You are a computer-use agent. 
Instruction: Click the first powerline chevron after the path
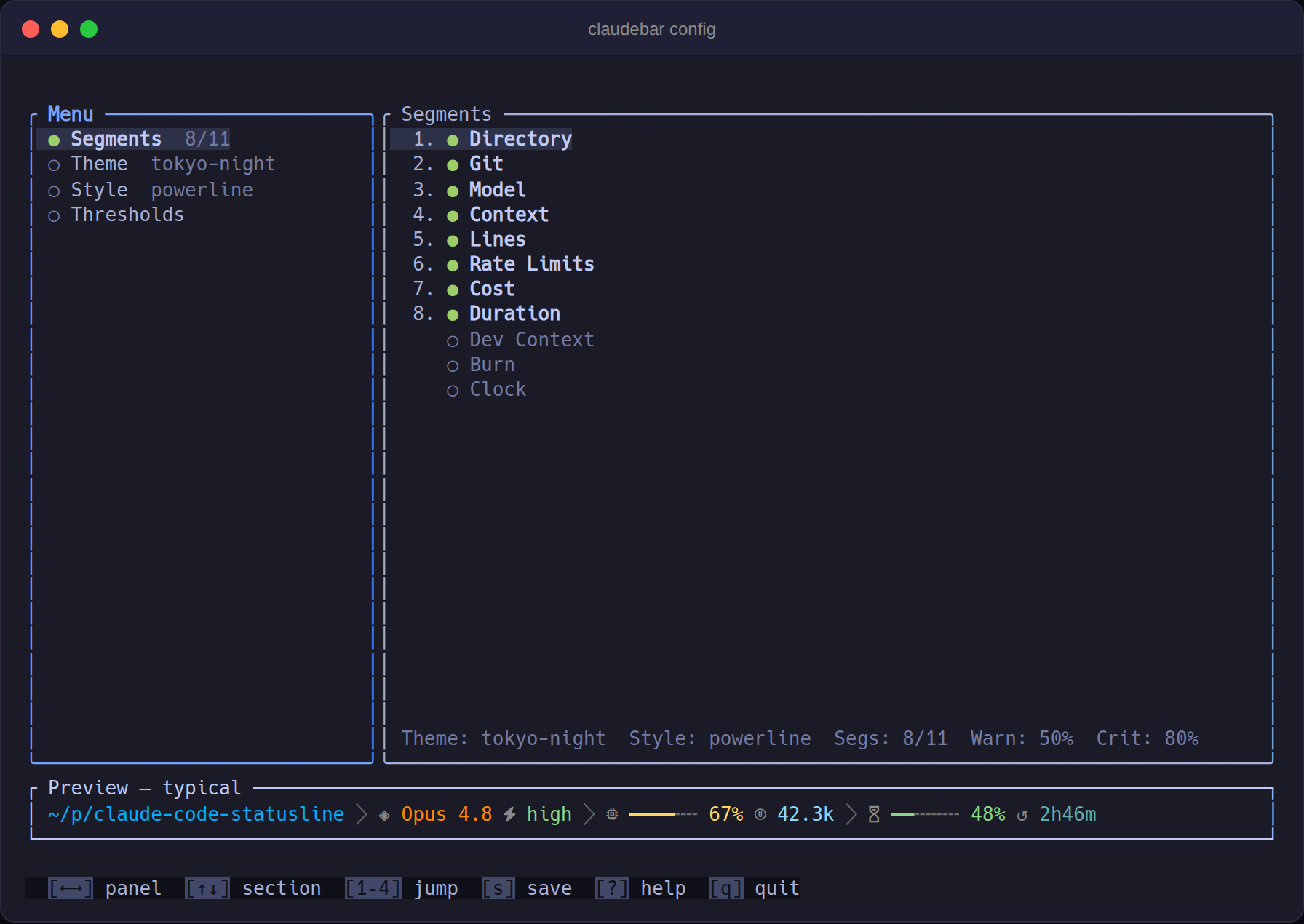tap(362, 814)
